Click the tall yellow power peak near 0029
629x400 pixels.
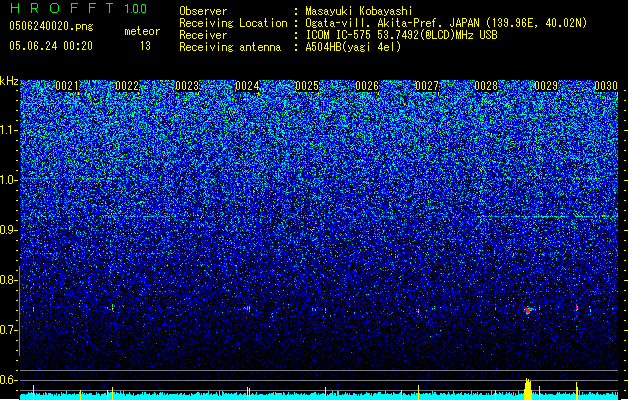click(x=528, y=389)
